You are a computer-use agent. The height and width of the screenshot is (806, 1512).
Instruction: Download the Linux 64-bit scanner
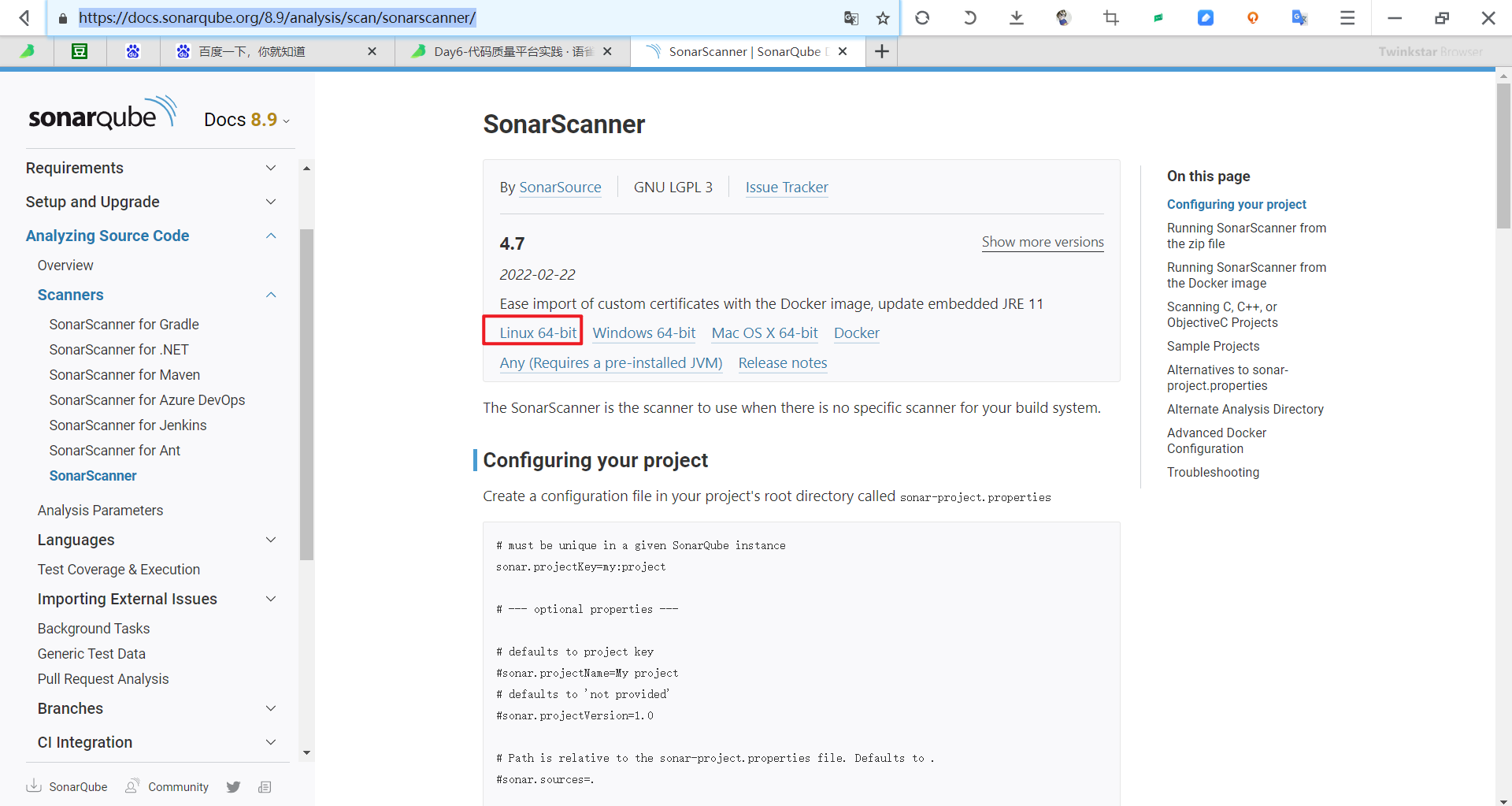pyautogui.click(x=538, y=333)
